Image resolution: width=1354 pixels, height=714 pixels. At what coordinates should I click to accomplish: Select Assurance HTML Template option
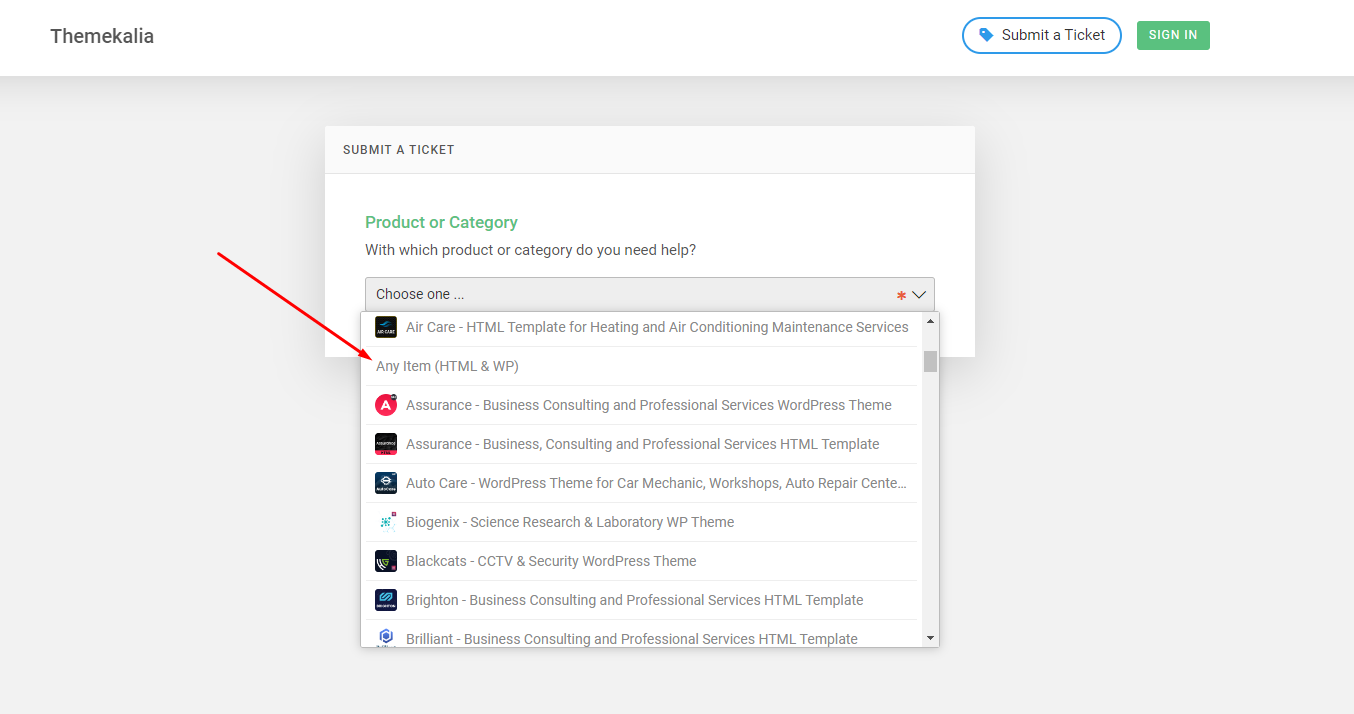[x=641, y=444]
